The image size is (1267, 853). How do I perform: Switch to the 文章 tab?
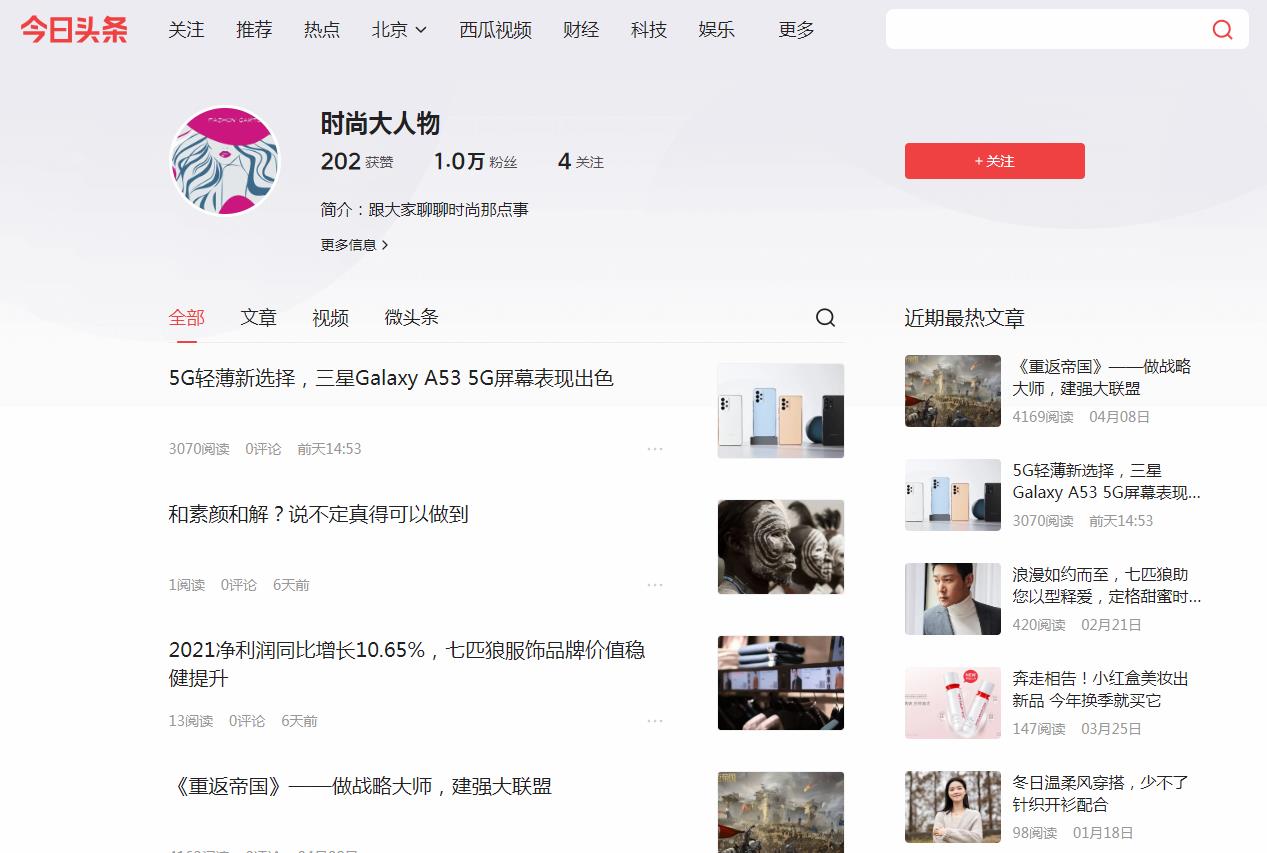click(x=258, y=318)
